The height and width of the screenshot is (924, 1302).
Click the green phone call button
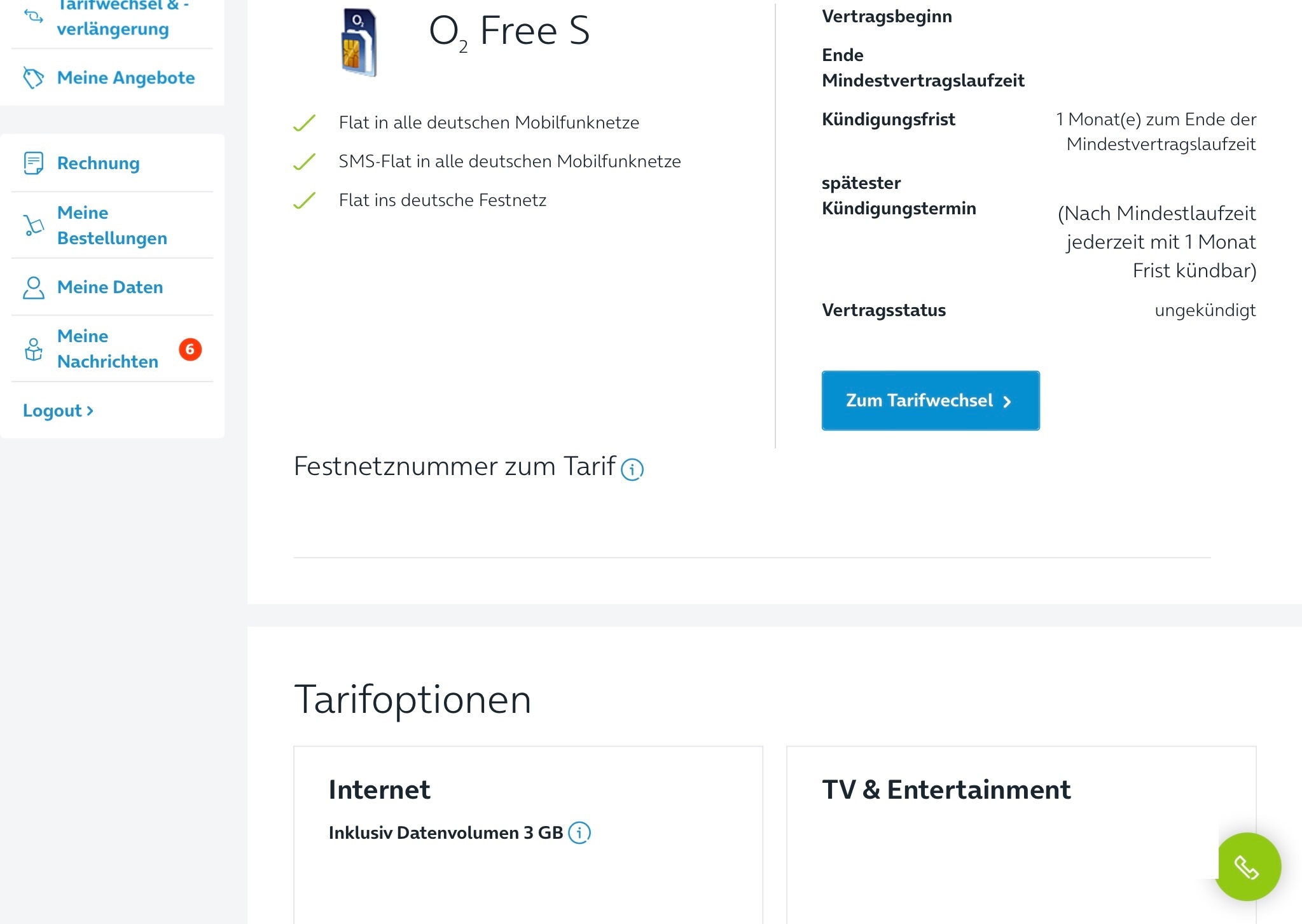tap(1247, 866)
